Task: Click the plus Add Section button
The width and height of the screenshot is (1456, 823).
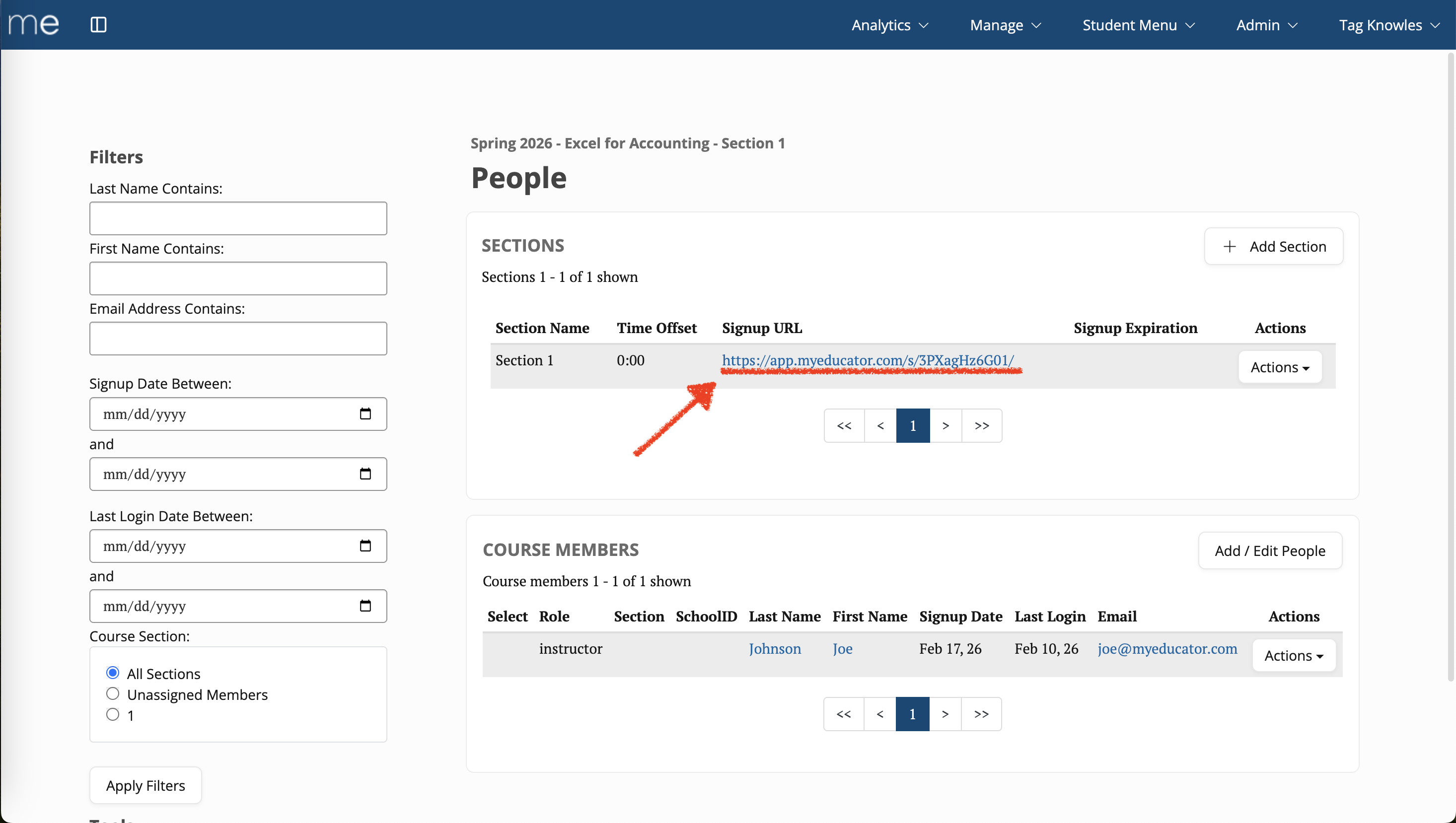Action: tap(1273, 246)
